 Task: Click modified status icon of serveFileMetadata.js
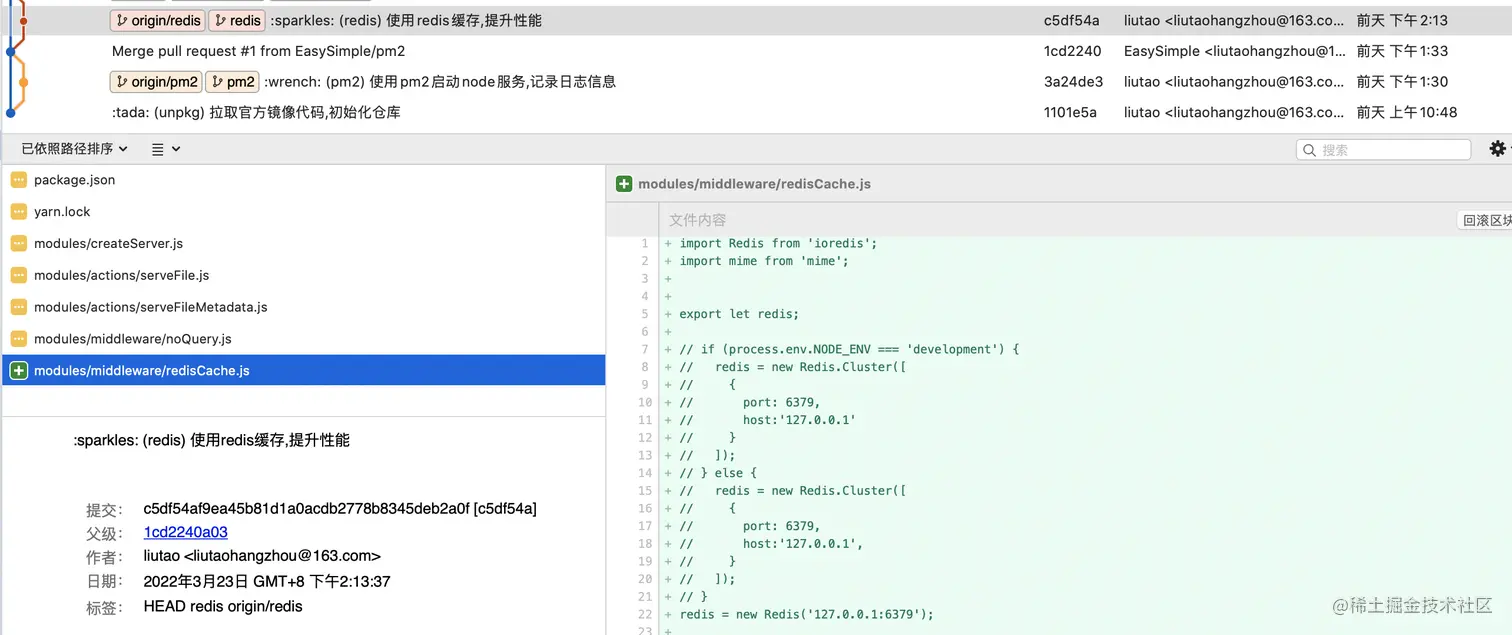[x=18, y=307]
